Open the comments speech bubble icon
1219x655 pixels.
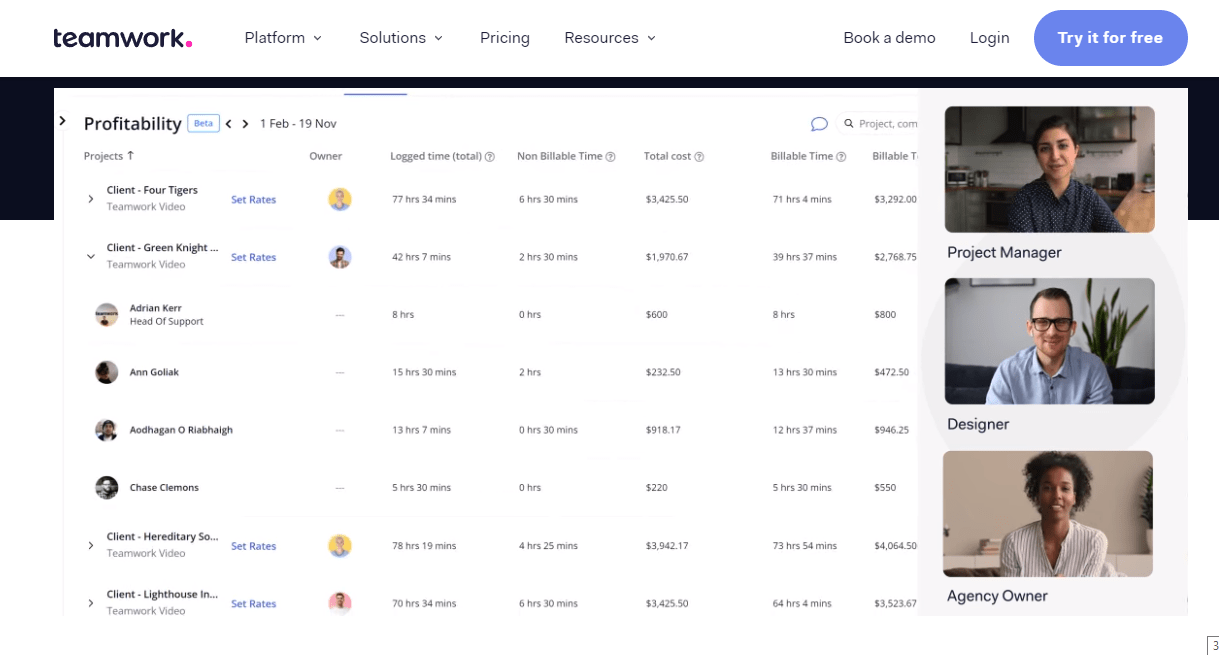tap(819, 124)
